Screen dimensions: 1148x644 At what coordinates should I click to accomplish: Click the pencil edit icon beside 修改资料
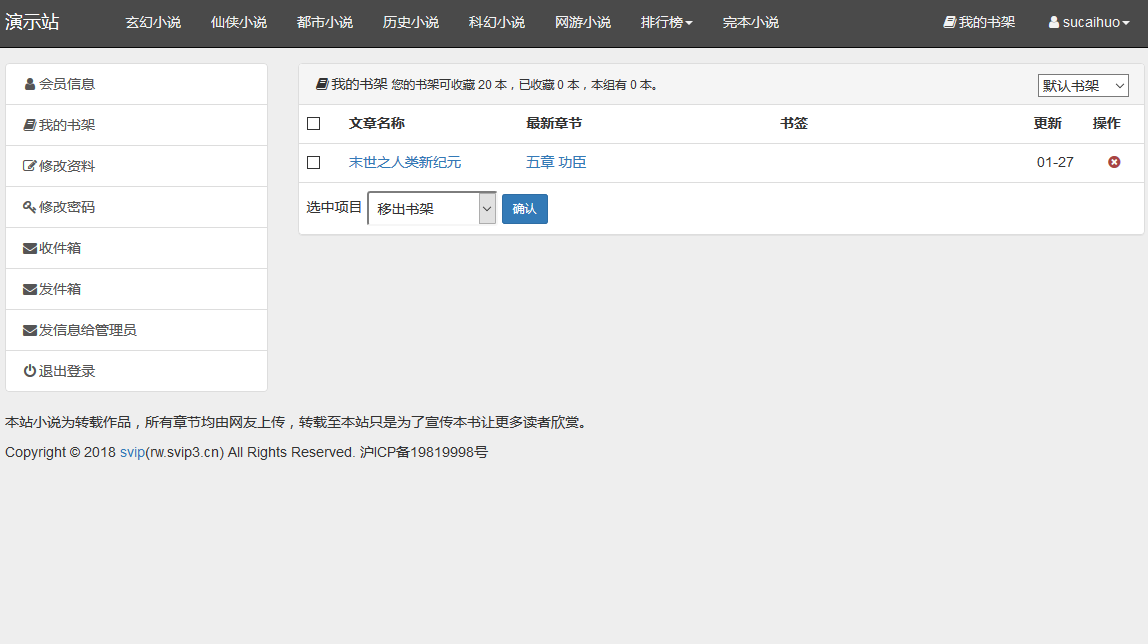[x=30, y=166]
